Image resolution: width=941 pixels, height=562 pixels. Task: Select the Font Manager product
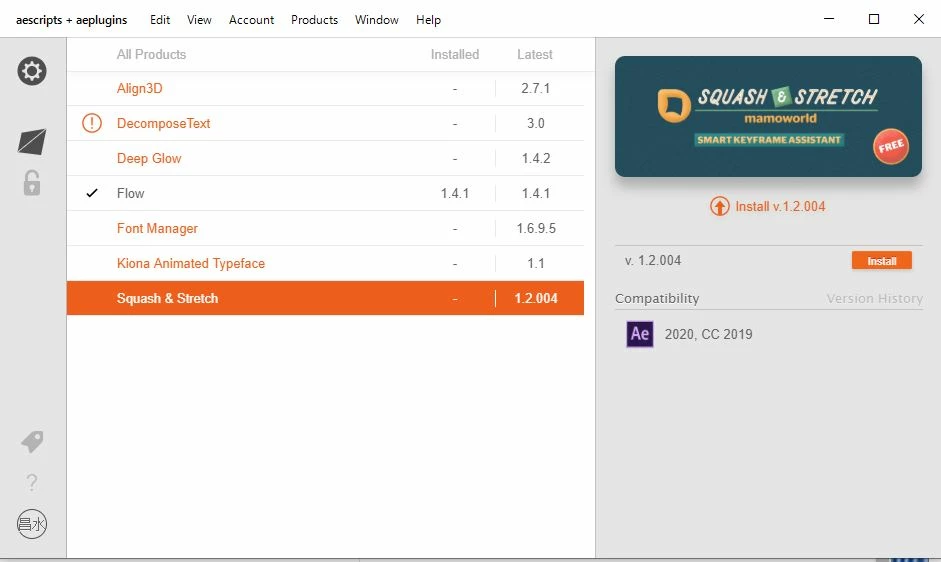157,228
